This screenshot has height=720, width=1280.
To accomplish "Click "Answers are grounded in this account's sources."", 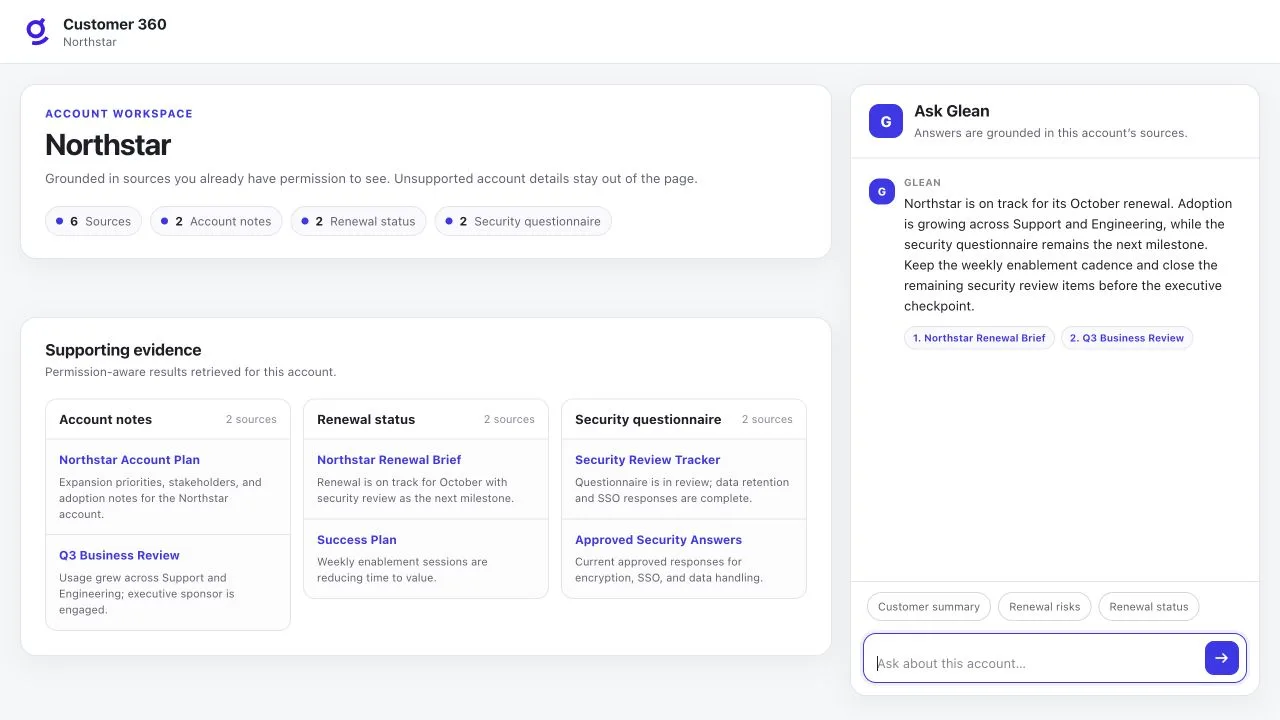I will (1051, 133).
